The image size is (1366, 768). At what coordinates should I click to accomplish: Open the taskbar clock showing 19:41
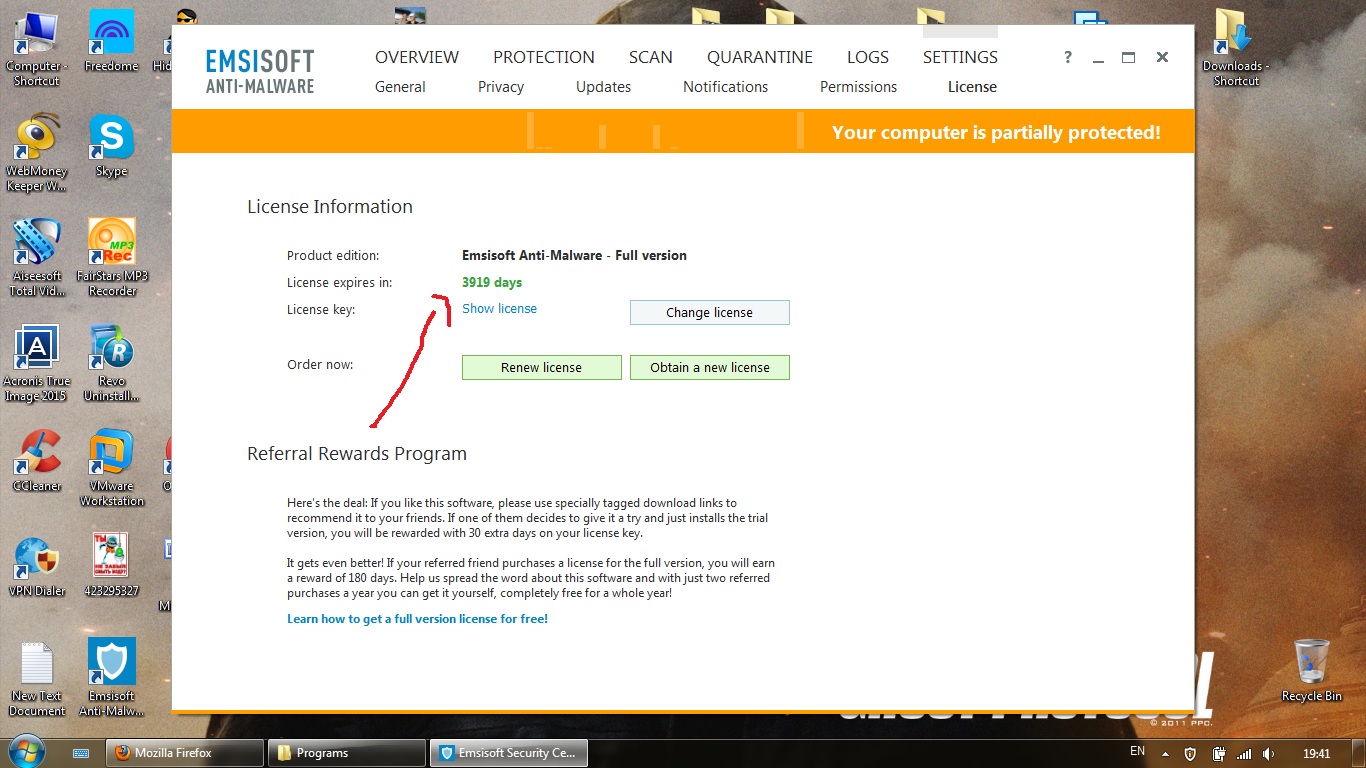click(x=1317, y=753)
